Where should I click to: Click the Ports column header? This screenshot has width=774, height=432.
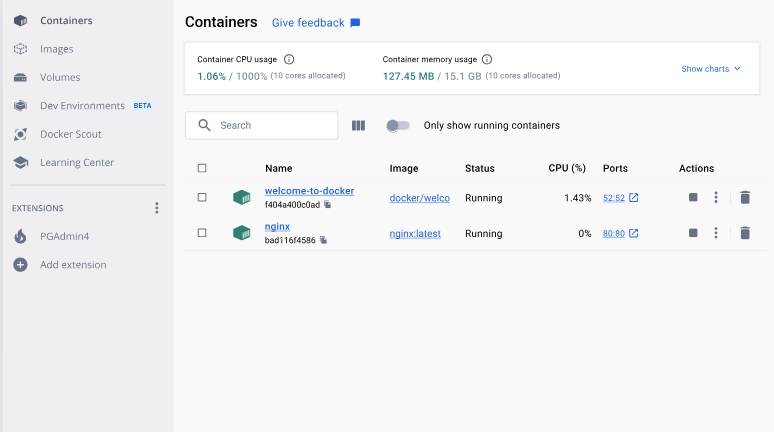[615, 168]
